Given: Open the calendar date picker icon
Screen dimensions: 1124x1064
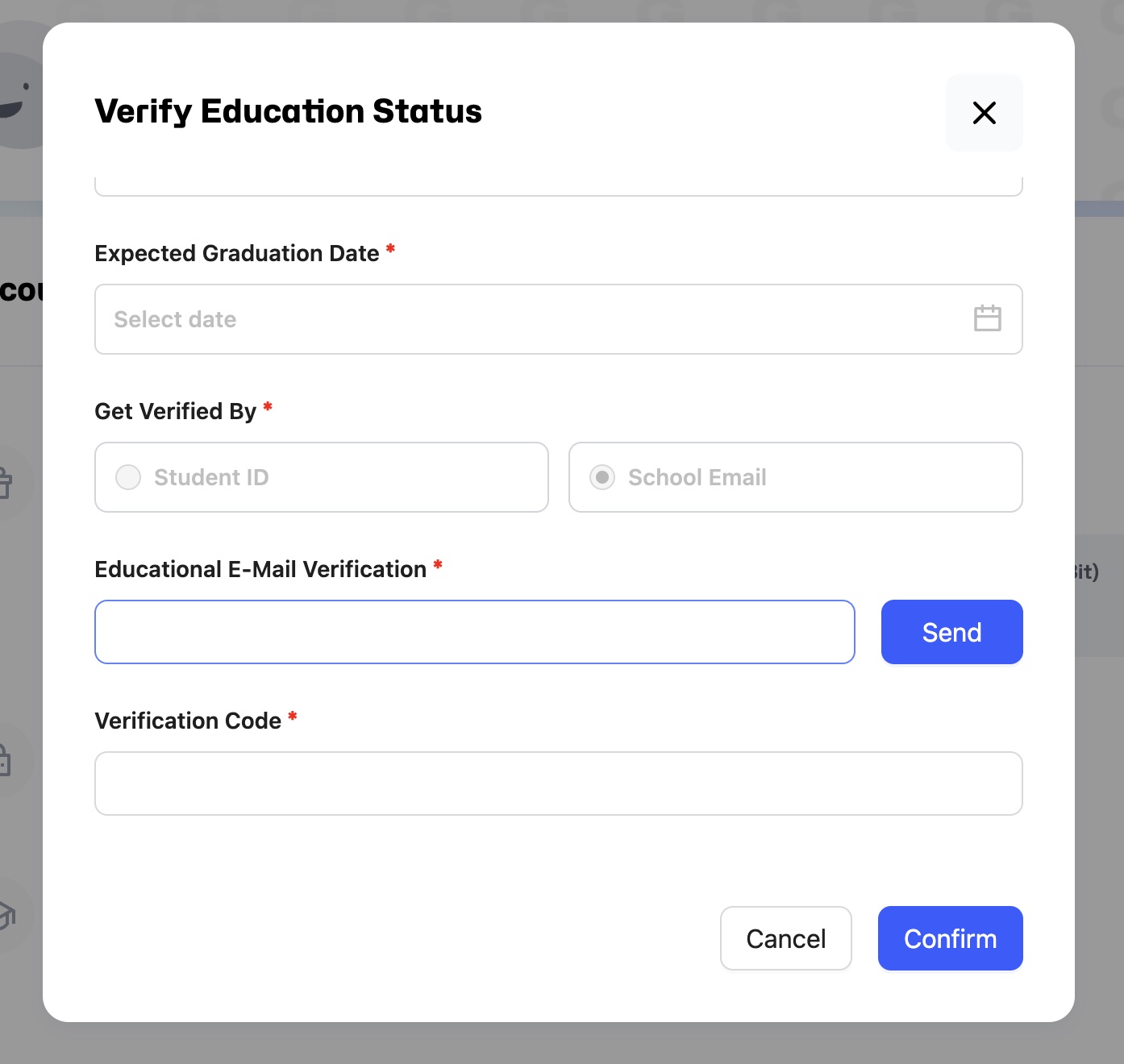Looking at the screenshot, I should (x=987, y=318).
